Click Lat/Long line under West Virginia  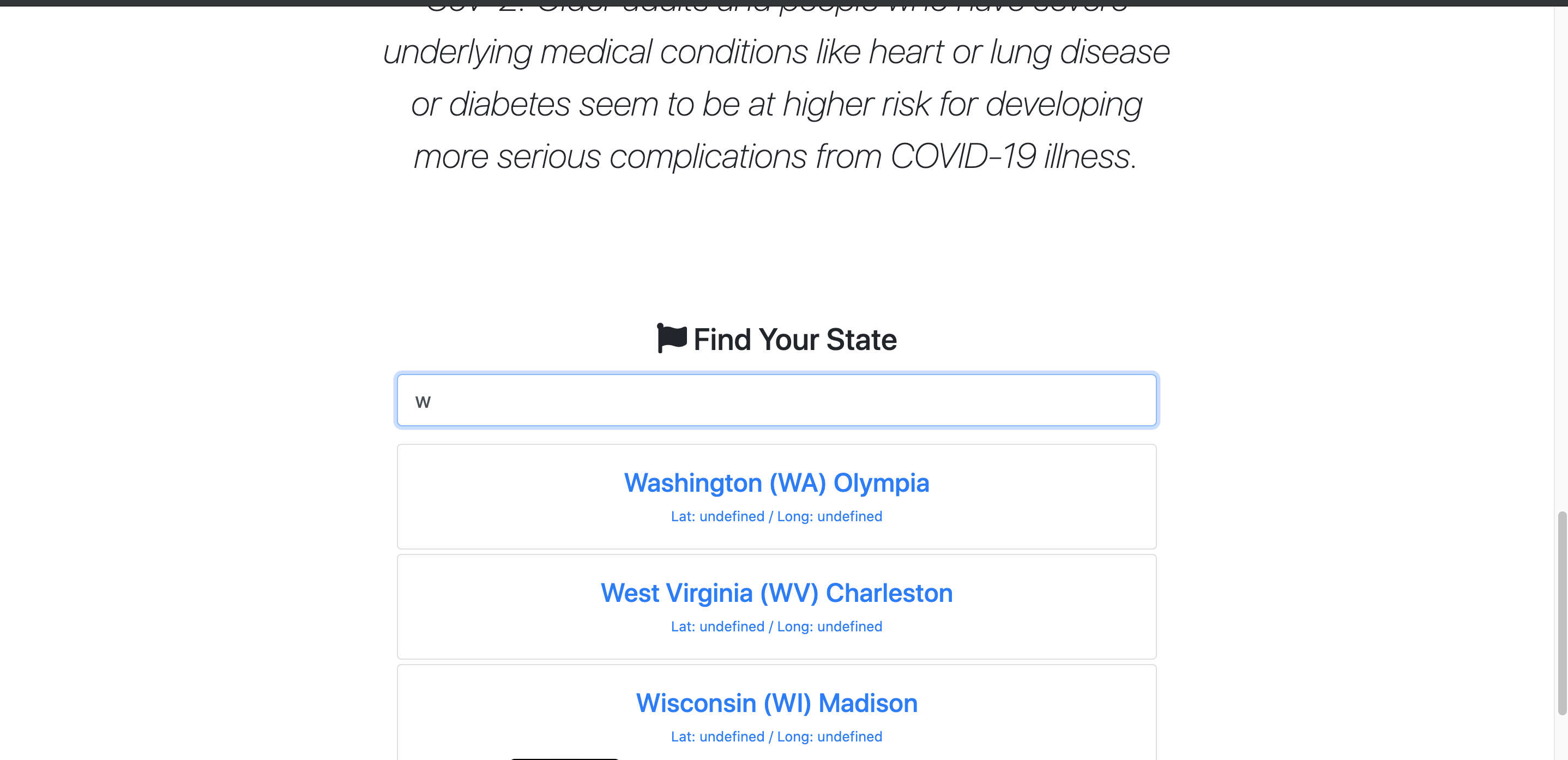[x=776, y=627]
